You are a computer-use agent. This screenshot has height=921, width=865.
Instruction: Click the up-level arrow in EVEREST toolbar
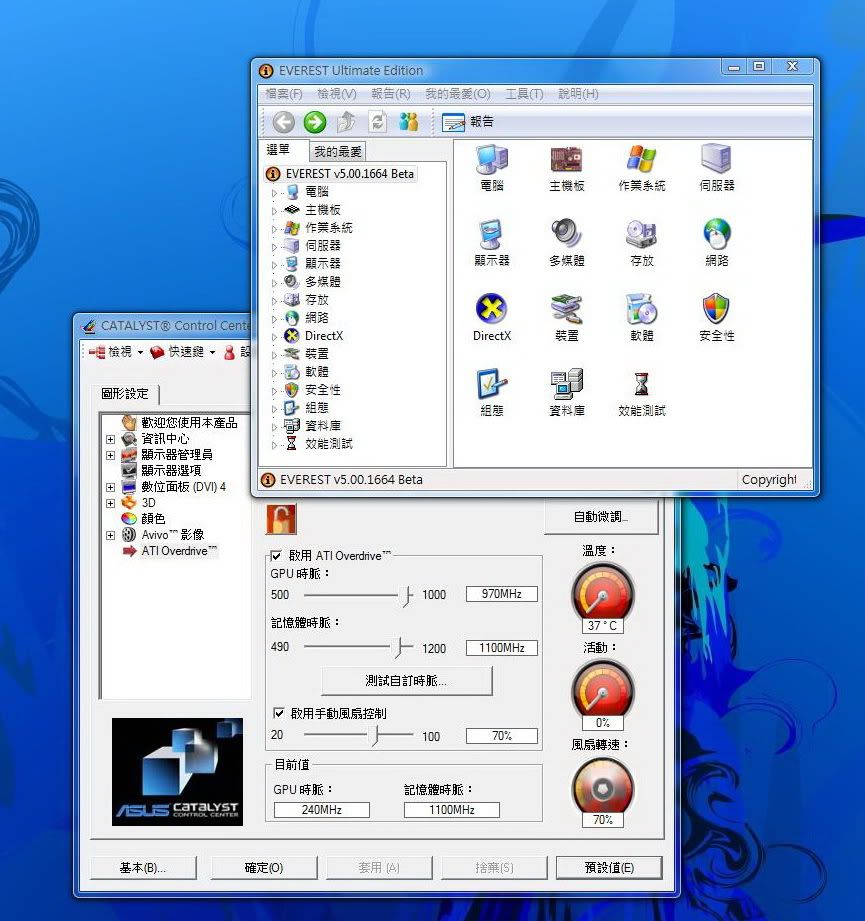346,122
